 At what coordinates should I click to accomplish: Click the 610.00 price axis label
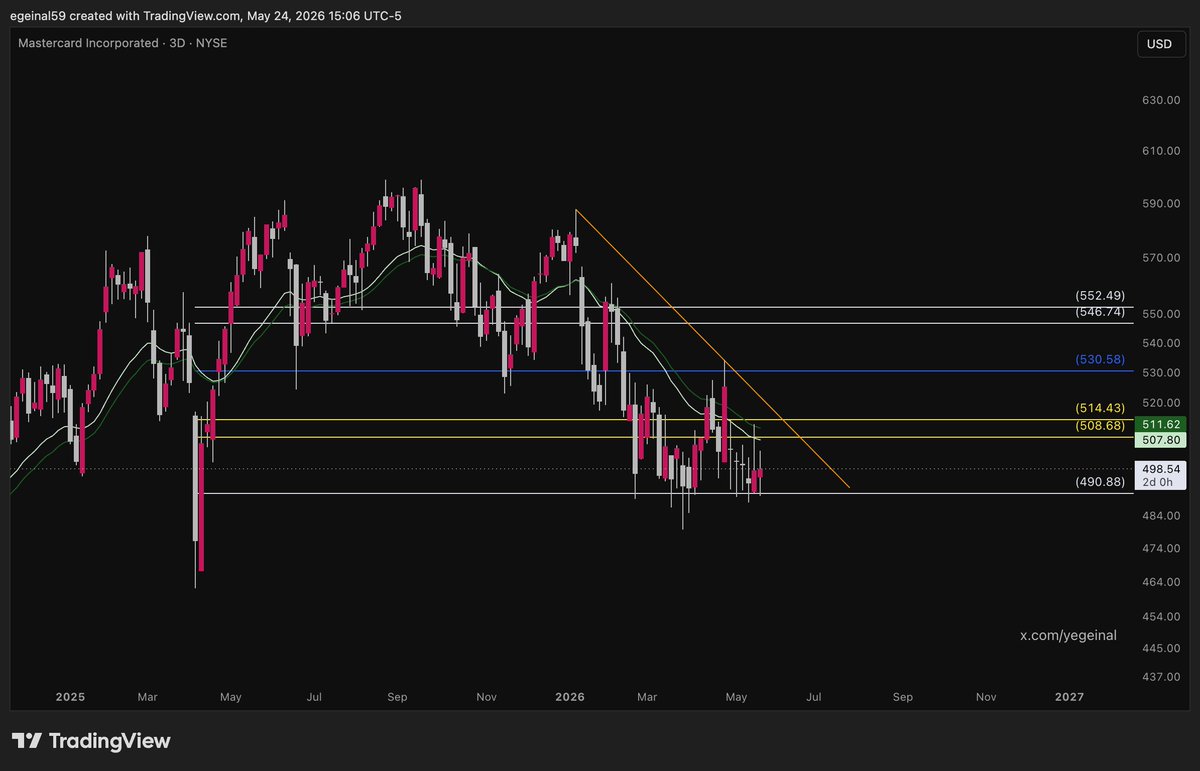[x=1161, y=151]
